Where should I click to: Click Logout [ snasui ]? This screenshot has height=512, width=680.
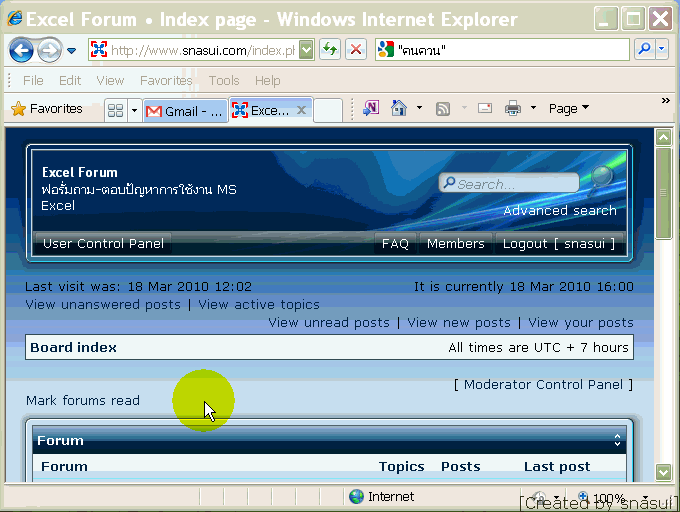tap(559, 244)
